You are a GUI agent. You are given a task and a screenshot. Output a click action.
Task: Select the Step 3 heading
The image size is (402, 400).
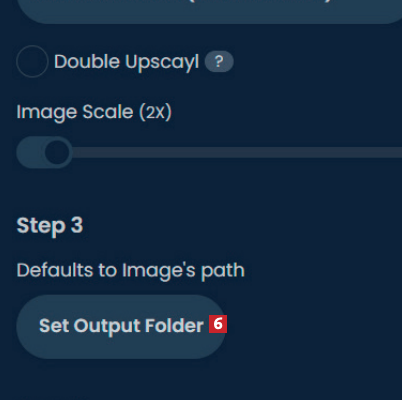50,226
